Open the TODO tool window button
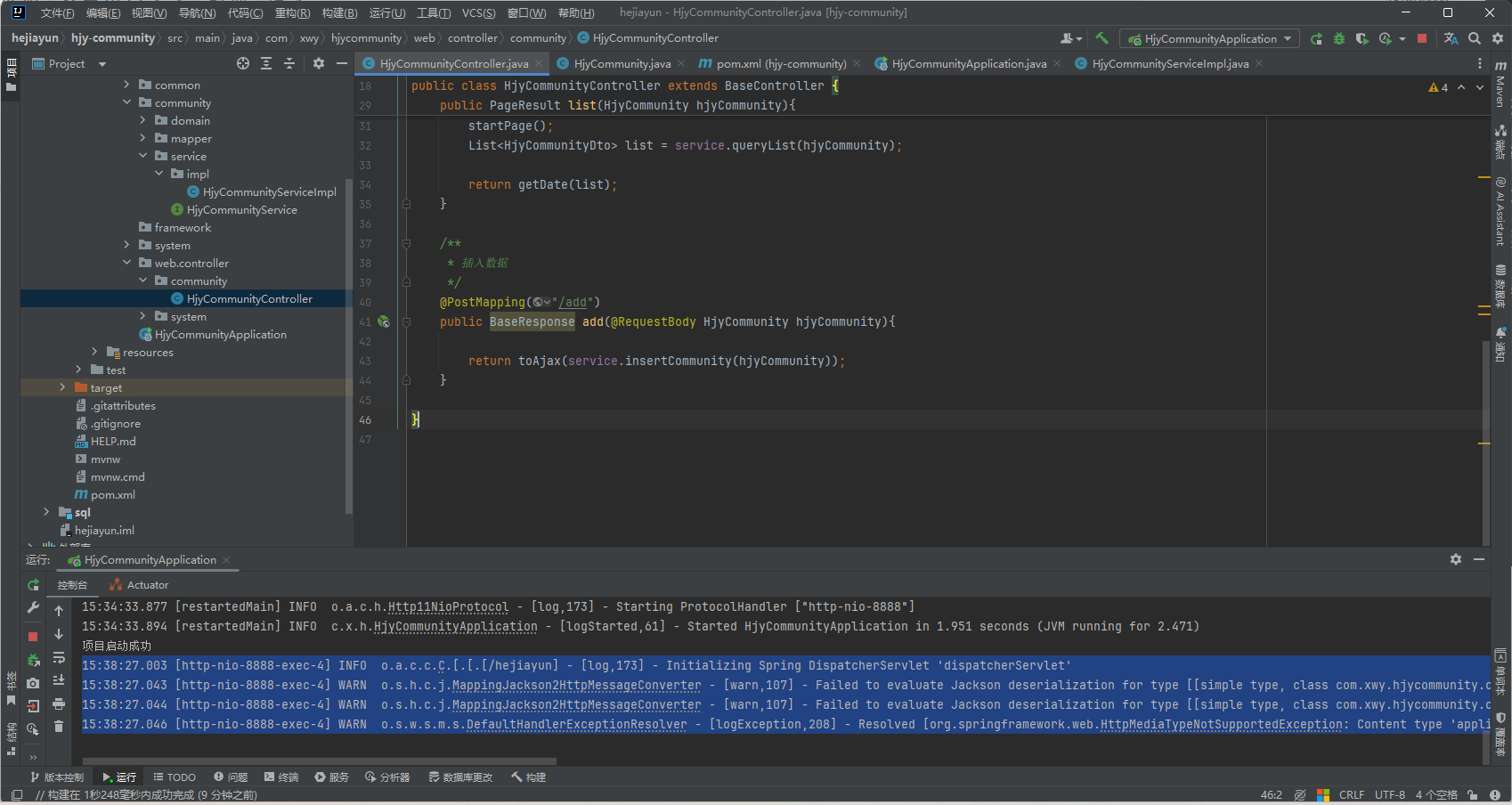1512x805 pixels. [x=175, y=777]
